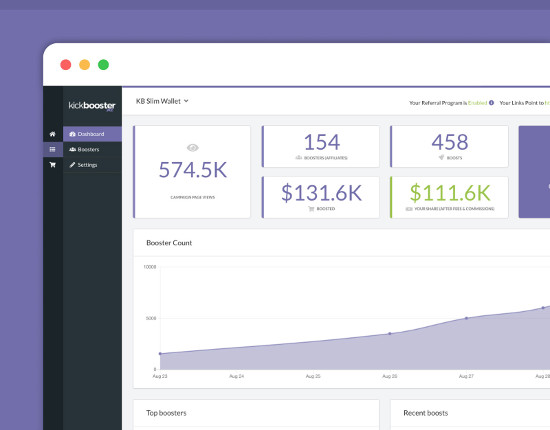
Task: Click the home icon in the narrow sidebar
Action: [x=53, y=134]
